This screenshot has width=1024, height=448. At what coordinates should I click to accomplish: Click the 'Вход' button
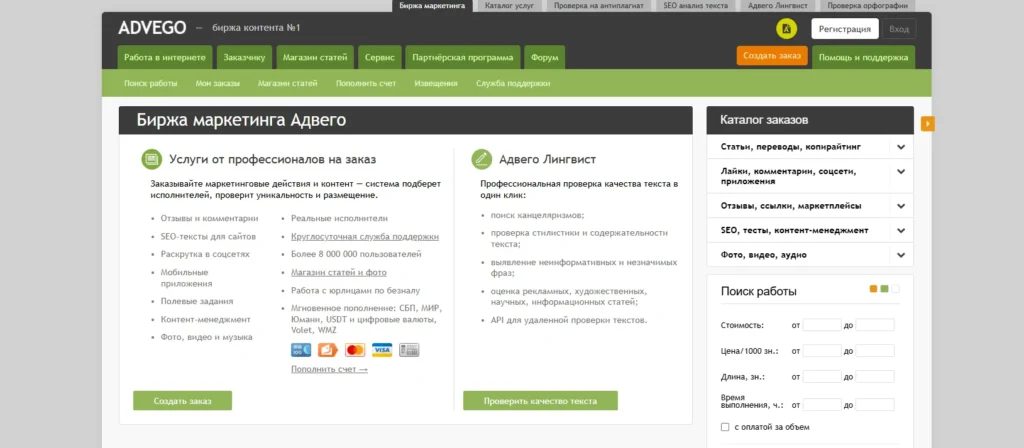tap(899, 29)
